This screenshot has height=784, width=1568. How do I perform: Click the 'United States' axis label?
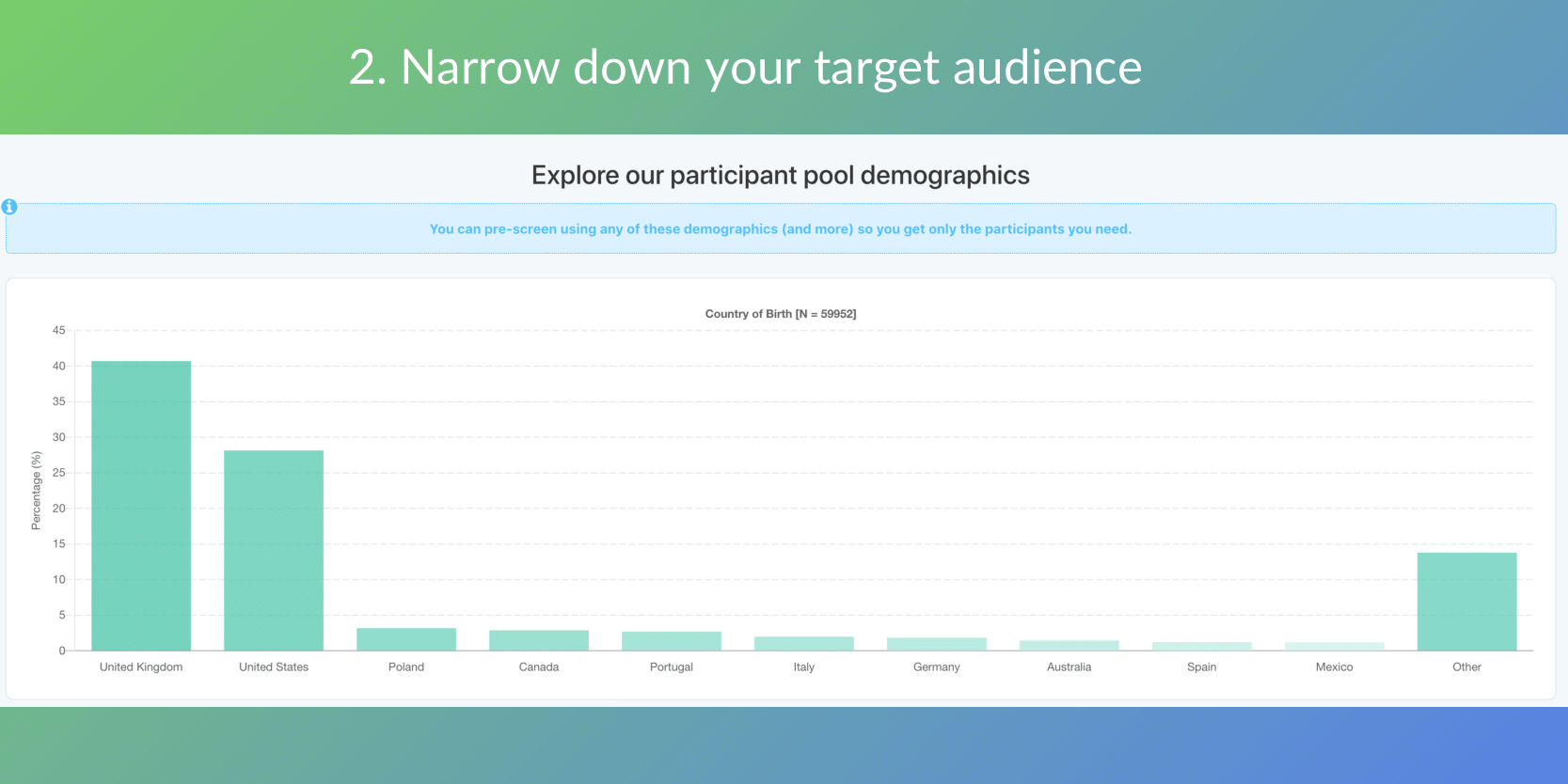coord(274,666)
